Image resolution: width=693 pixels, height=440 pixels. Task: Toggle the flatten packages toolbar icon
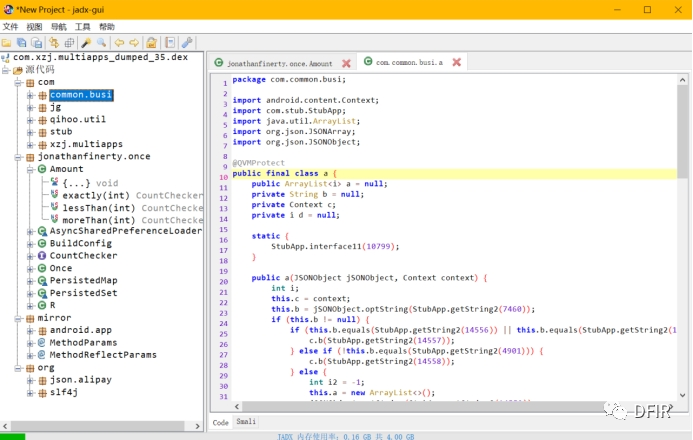(x=69, y=43)
